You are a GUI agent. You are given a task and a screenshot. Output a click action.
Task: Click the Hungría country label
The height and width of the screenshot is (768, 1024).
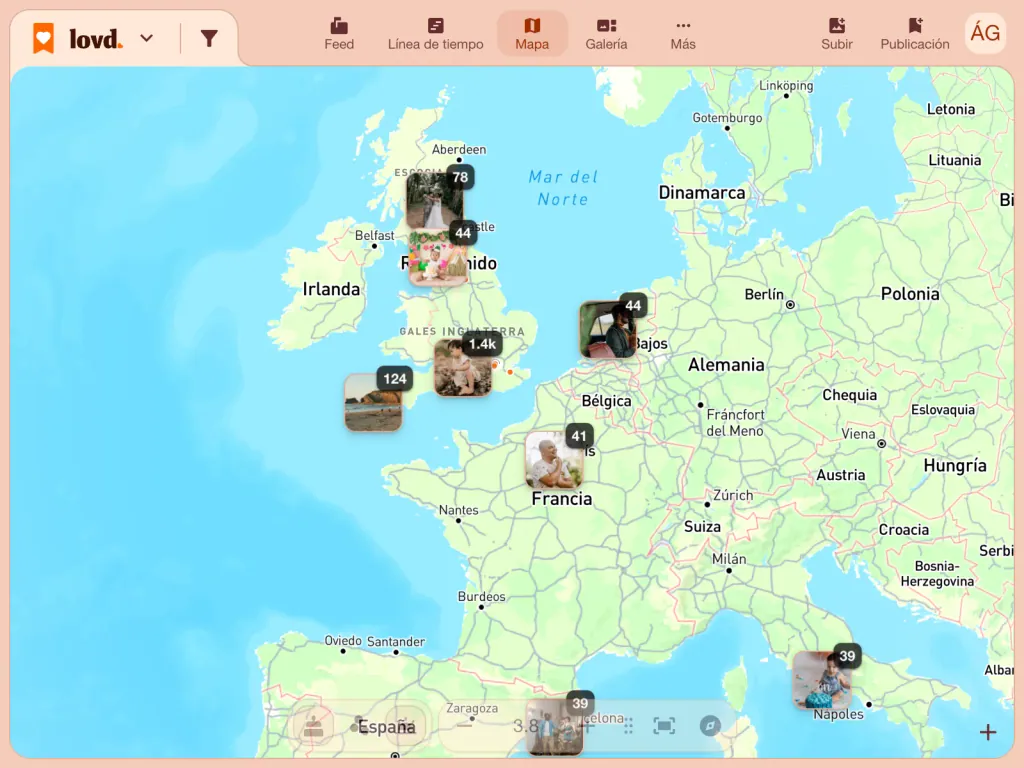[955, 466]
